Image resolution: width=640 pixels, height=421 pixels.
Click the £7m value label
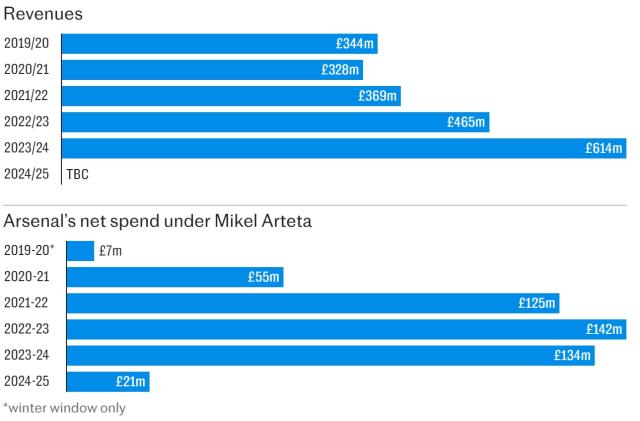click(110, 251)
